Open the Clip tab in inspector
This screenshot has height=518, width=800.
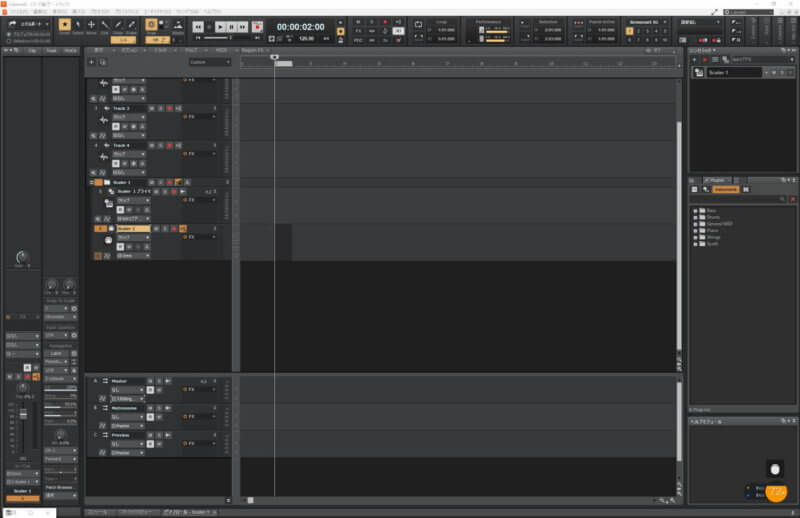pyautogui.click(x=32, y=51)
